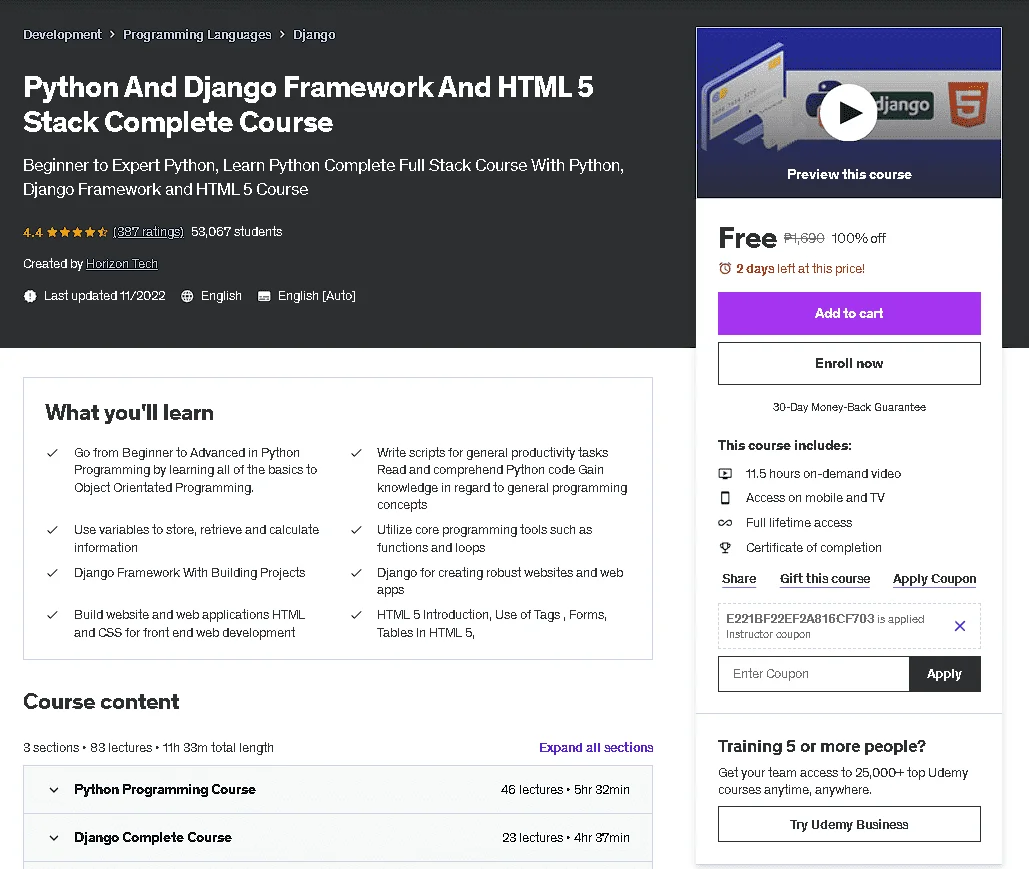Screen dimensions: 1029x869
Task: Go to Programming Languages breadcrumb
Action: point(197,35)
